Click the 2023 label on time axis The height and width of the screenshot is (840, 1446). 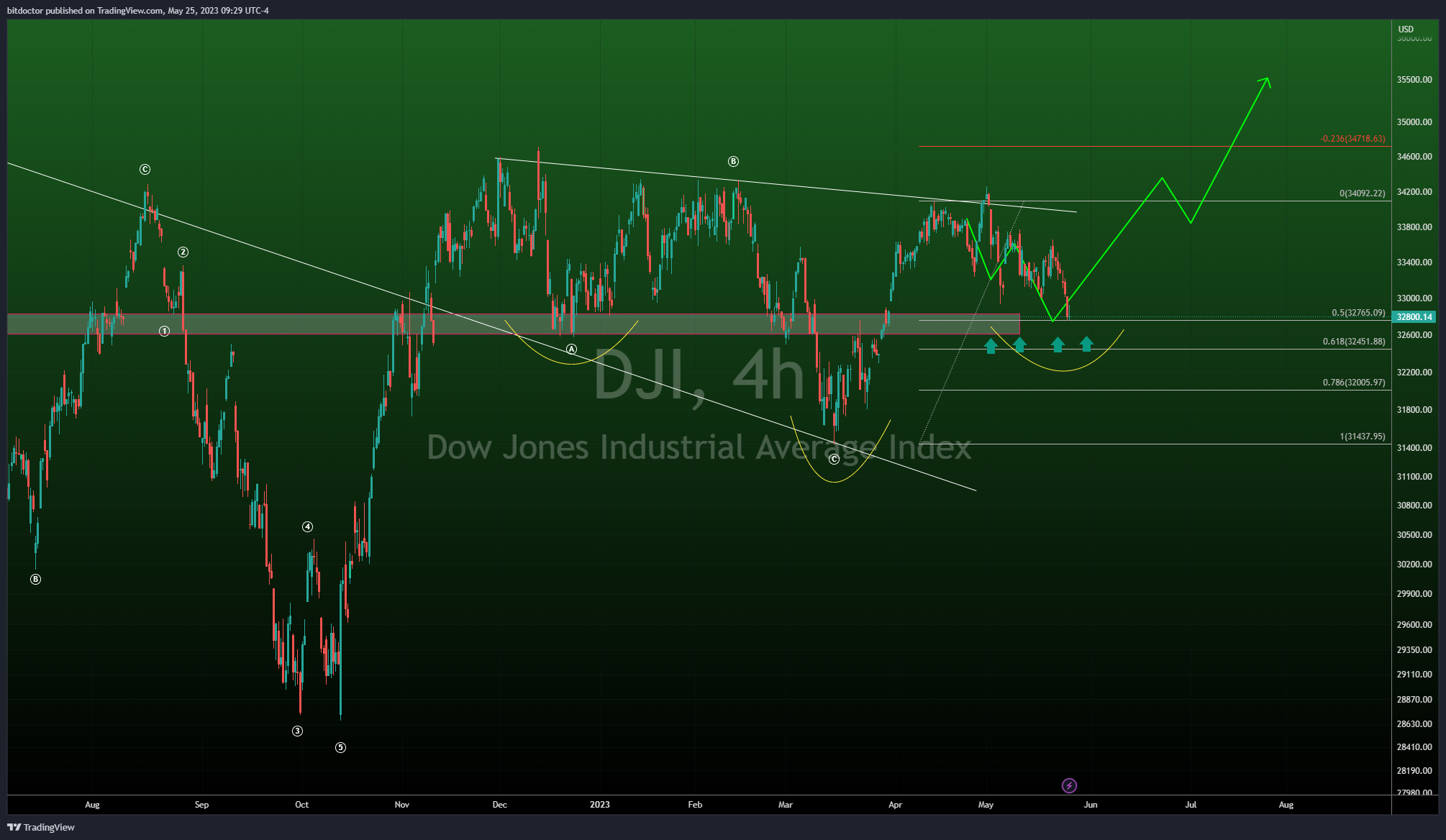pos(600,805)
